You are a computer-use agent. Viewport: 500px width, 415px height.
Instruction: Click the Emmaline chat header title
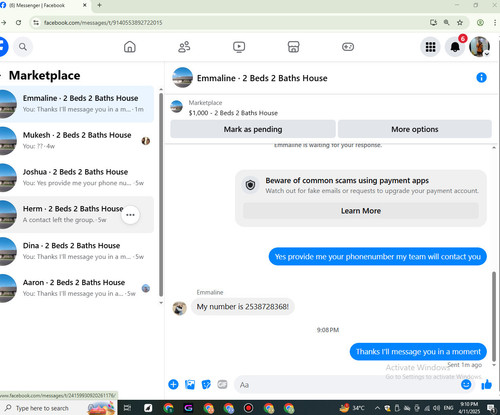[x=262, y=78]
